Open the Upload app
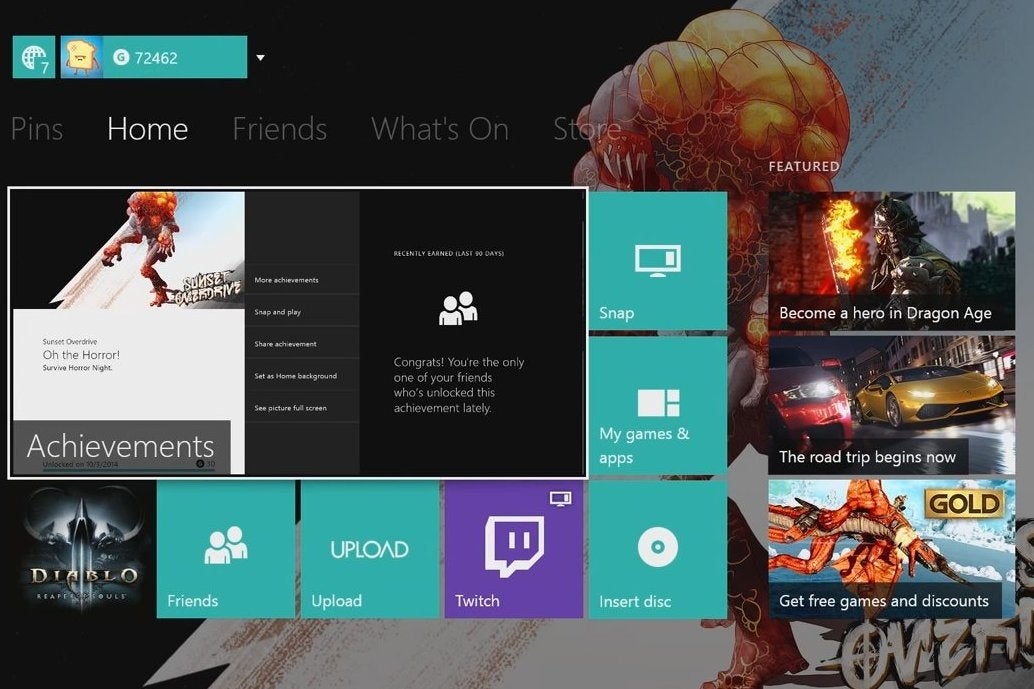 pyautogui.click(x=369, y=548)
